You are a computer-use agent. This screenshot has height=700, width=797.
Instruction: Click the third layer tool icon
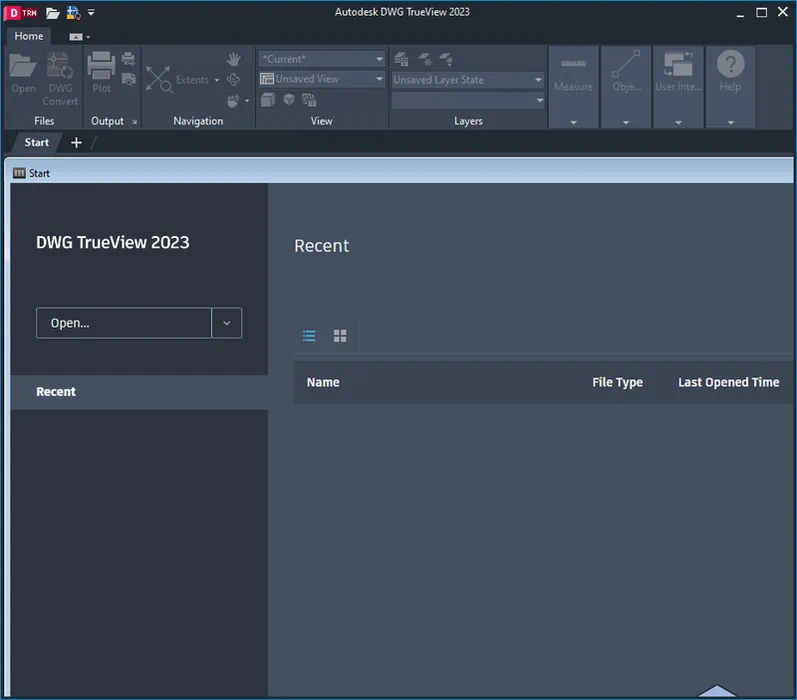tap(446, 59)
